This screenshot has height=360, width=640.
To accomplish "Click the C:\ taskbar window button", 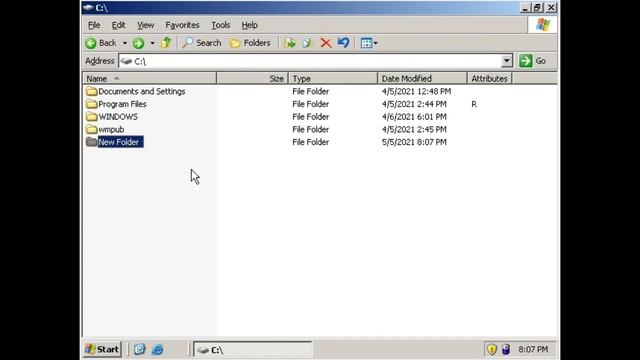I will (x=253, y=350).
